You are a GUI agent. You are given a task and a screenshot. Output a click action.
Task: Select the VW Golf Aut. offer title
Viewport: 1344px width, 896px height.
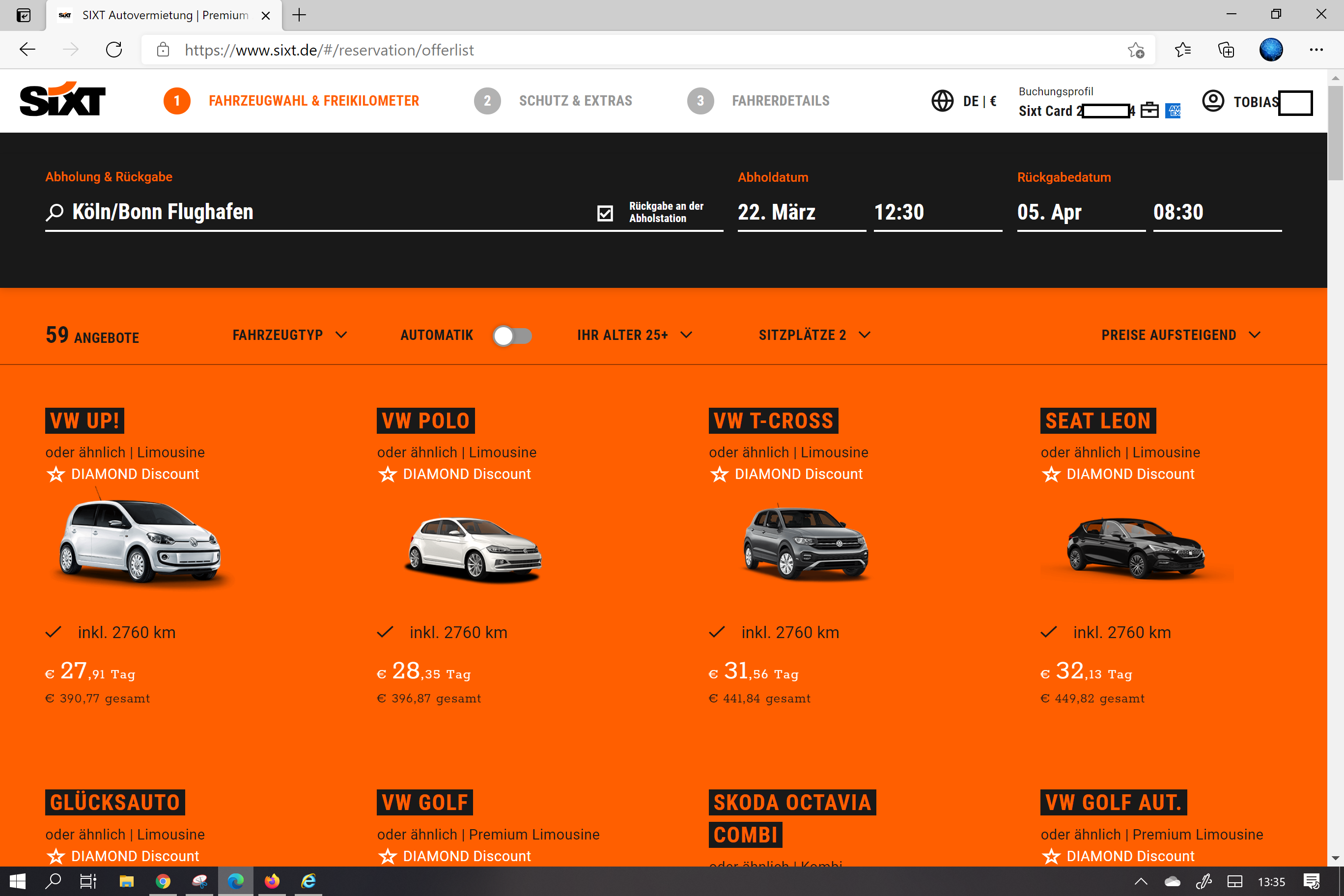point(1113,802)
